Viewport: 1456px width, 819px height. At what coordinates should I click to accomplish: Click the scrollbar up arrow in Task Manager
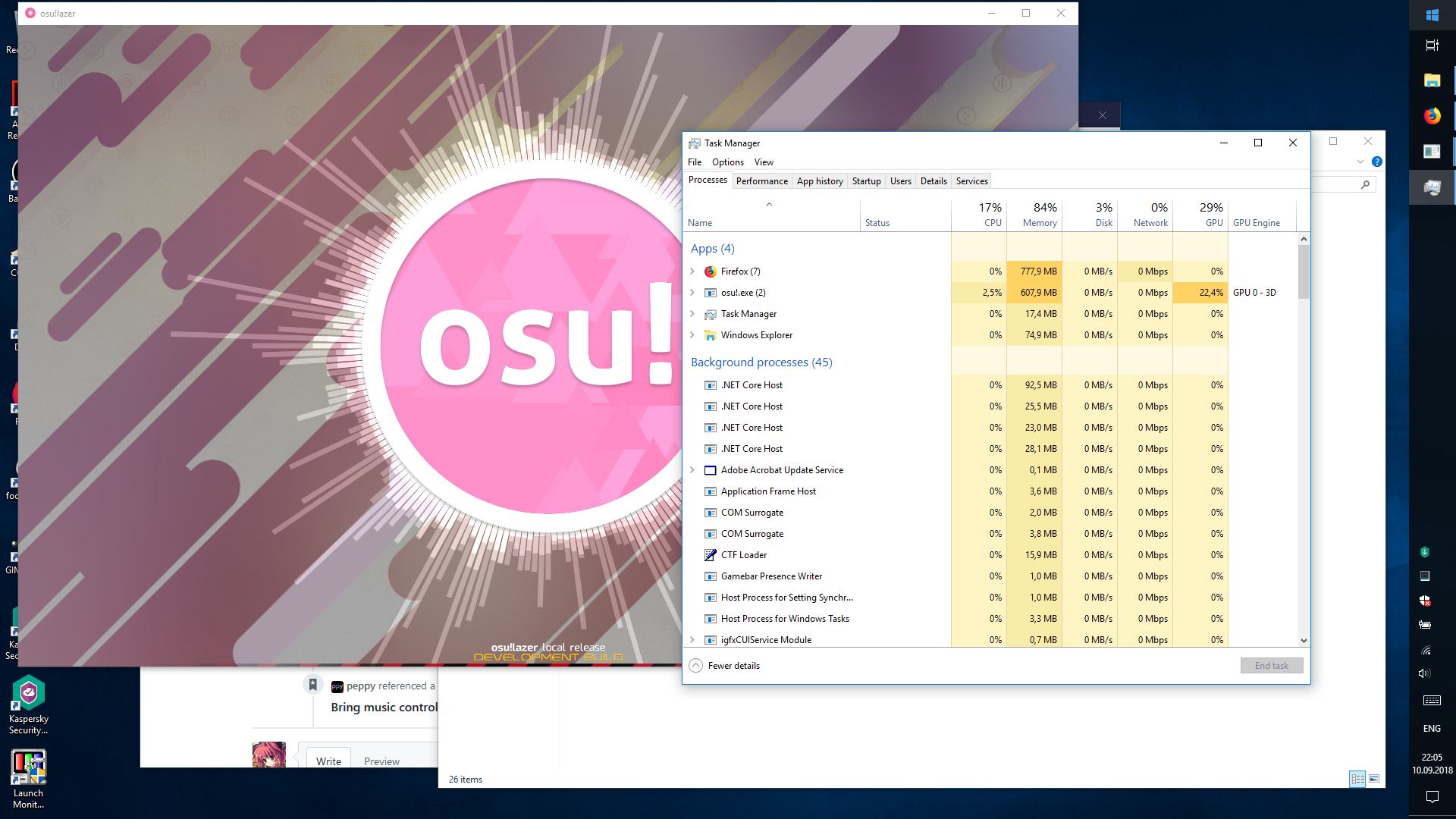1304,239
